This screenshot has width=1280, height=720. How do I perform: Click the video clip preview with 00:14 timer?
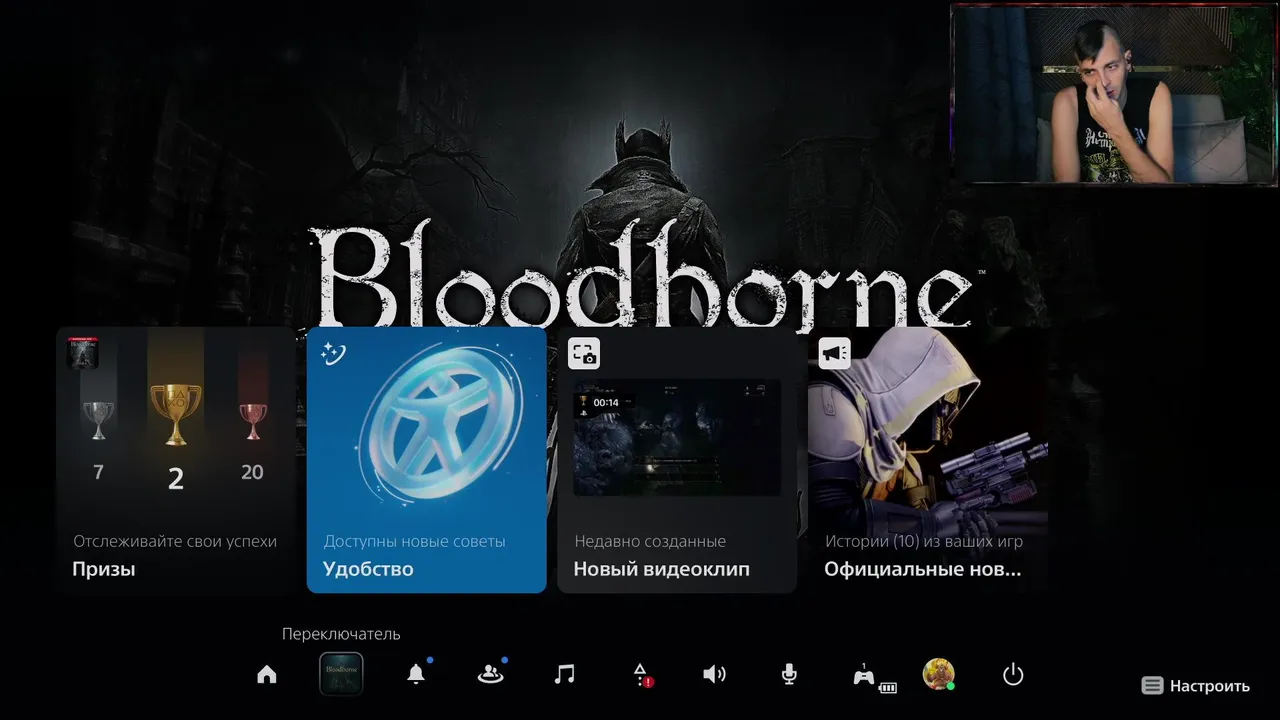pyautogui.click(x=677, y=437)
